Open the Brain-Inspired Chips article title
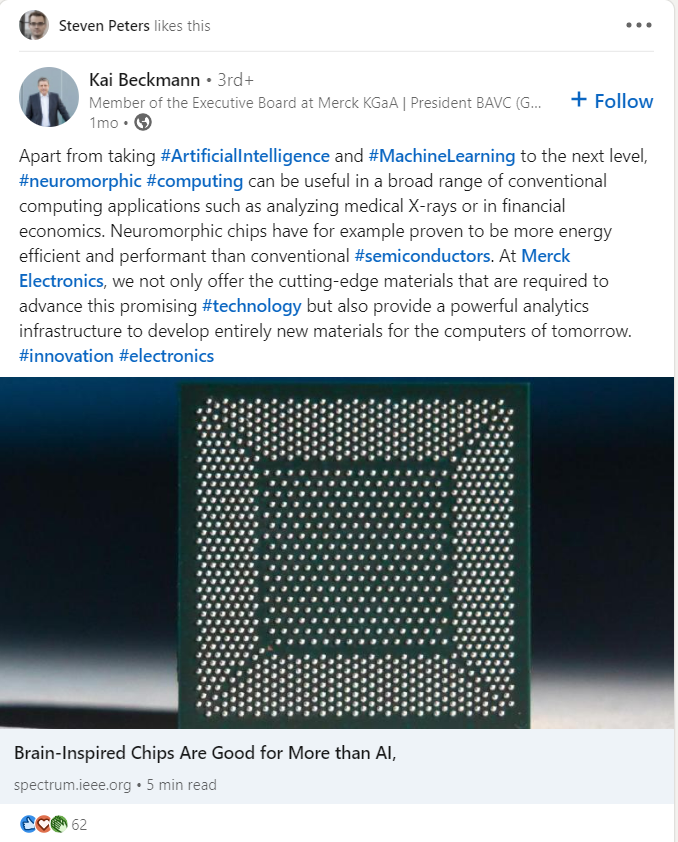Screen dimensions: 678x842 pos(205,753)
